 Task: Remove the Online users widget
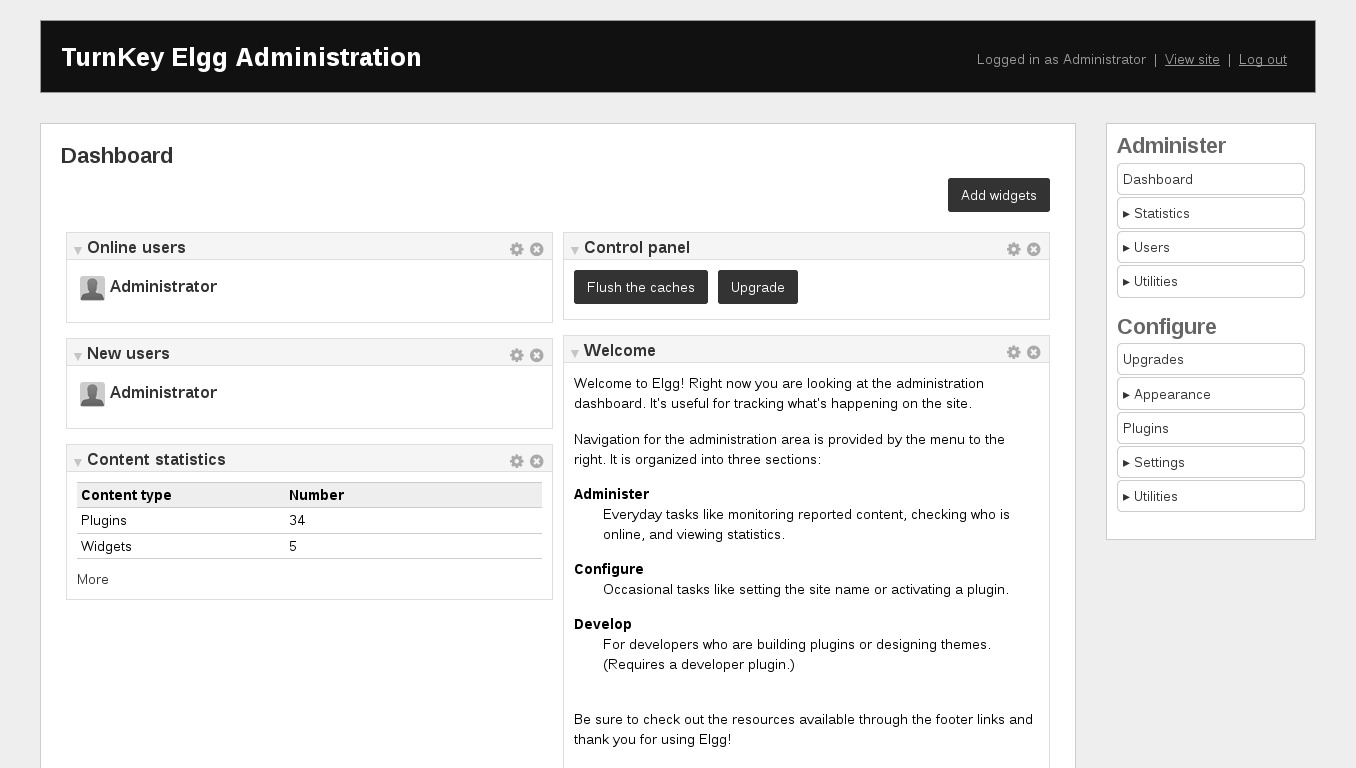537,249
